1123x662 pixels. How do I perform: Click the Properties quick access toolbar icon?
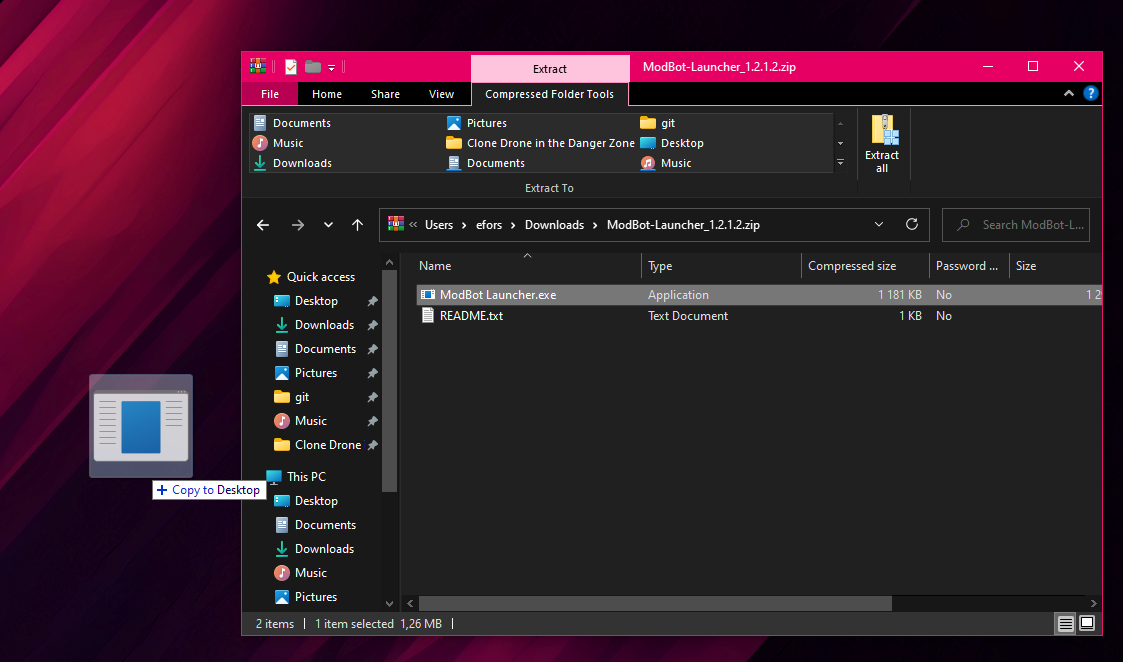pyautogui.click(x=291, y=67)
